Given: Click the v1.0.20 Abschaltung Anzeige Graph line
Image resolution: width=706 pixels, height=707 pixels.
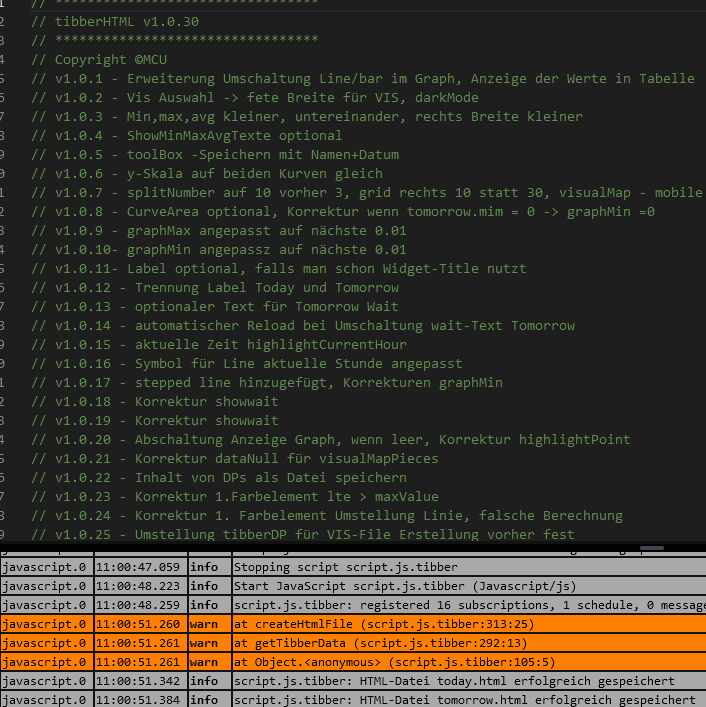Looking at the screenshot, I should tap(331, 440).
